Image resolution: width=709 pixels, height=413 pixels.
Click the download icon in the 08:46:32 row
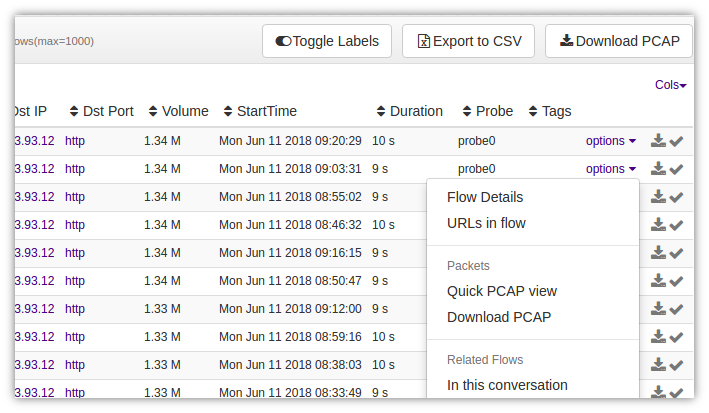[x=658, y=225]
